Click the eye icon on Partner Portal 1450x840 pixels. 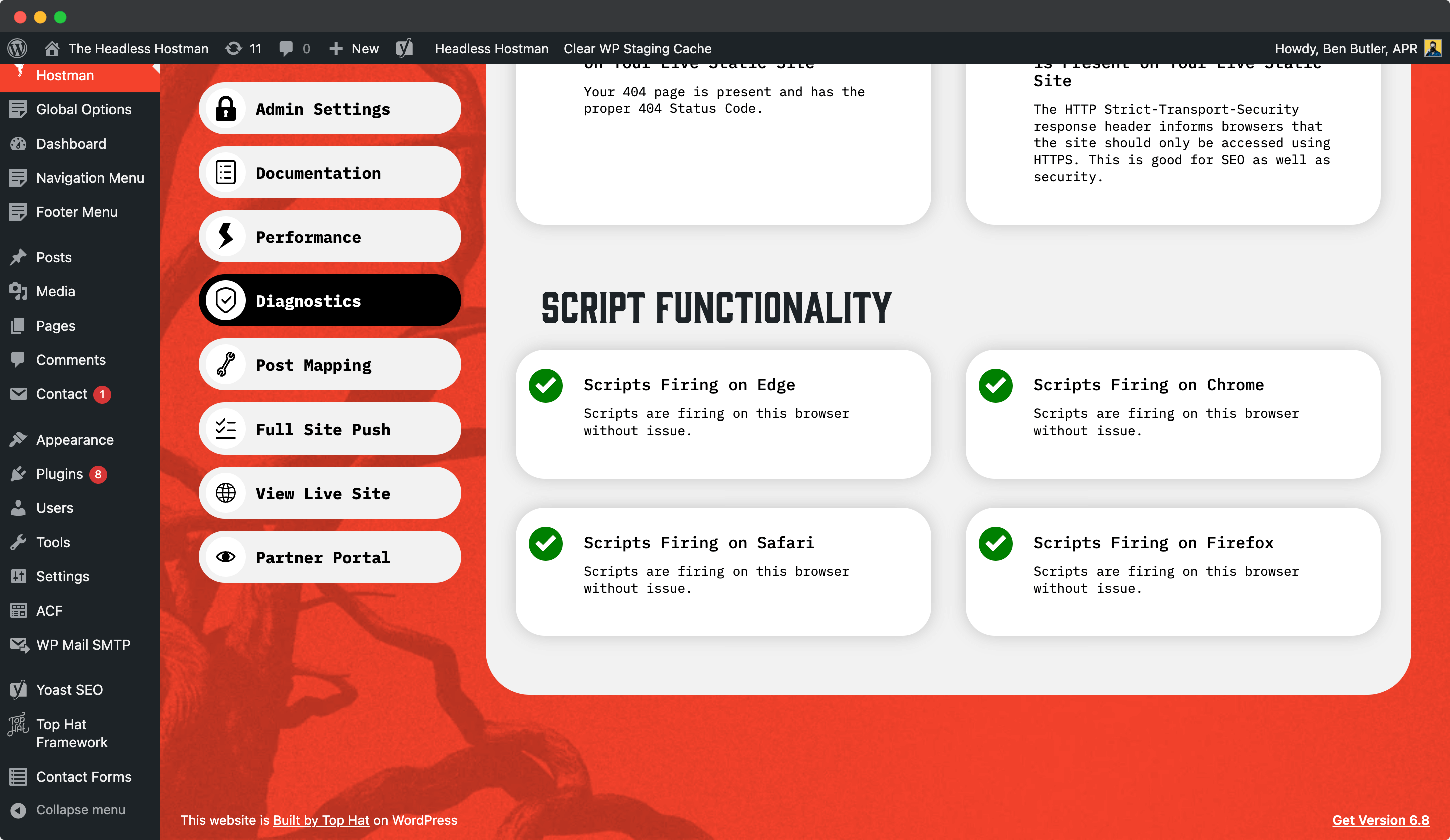[x=225, y=557]
